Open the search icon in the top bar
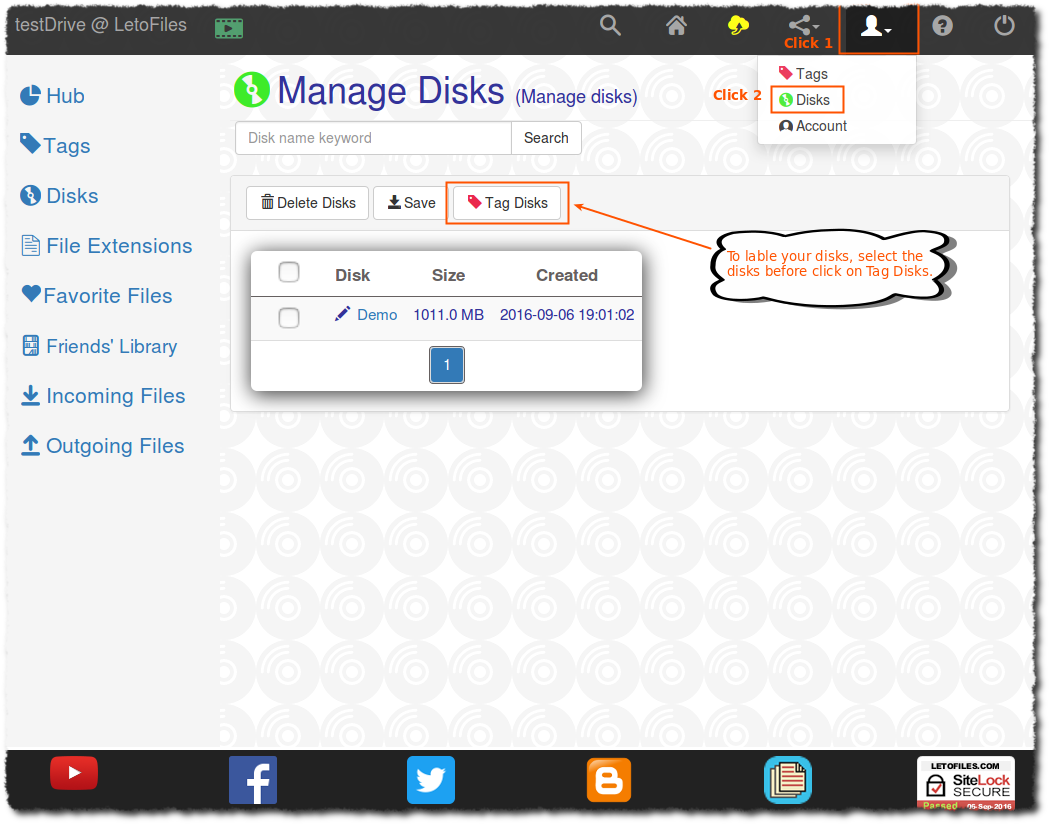This screenshot has width=1051, height=826. pyautogui.click(x=610, y=26)
